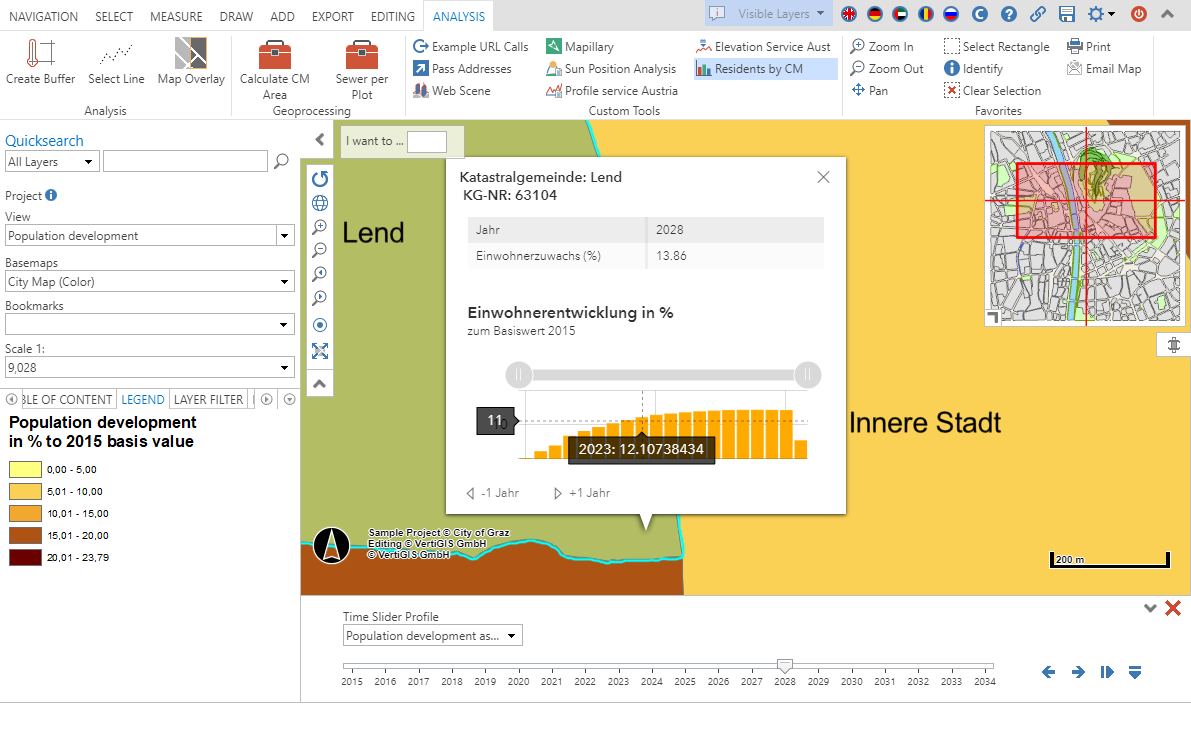The width and height of the screenshot is (1191, 729).
Task: Switch to the LAYER FILTER tab
Action: pos(208,399)
